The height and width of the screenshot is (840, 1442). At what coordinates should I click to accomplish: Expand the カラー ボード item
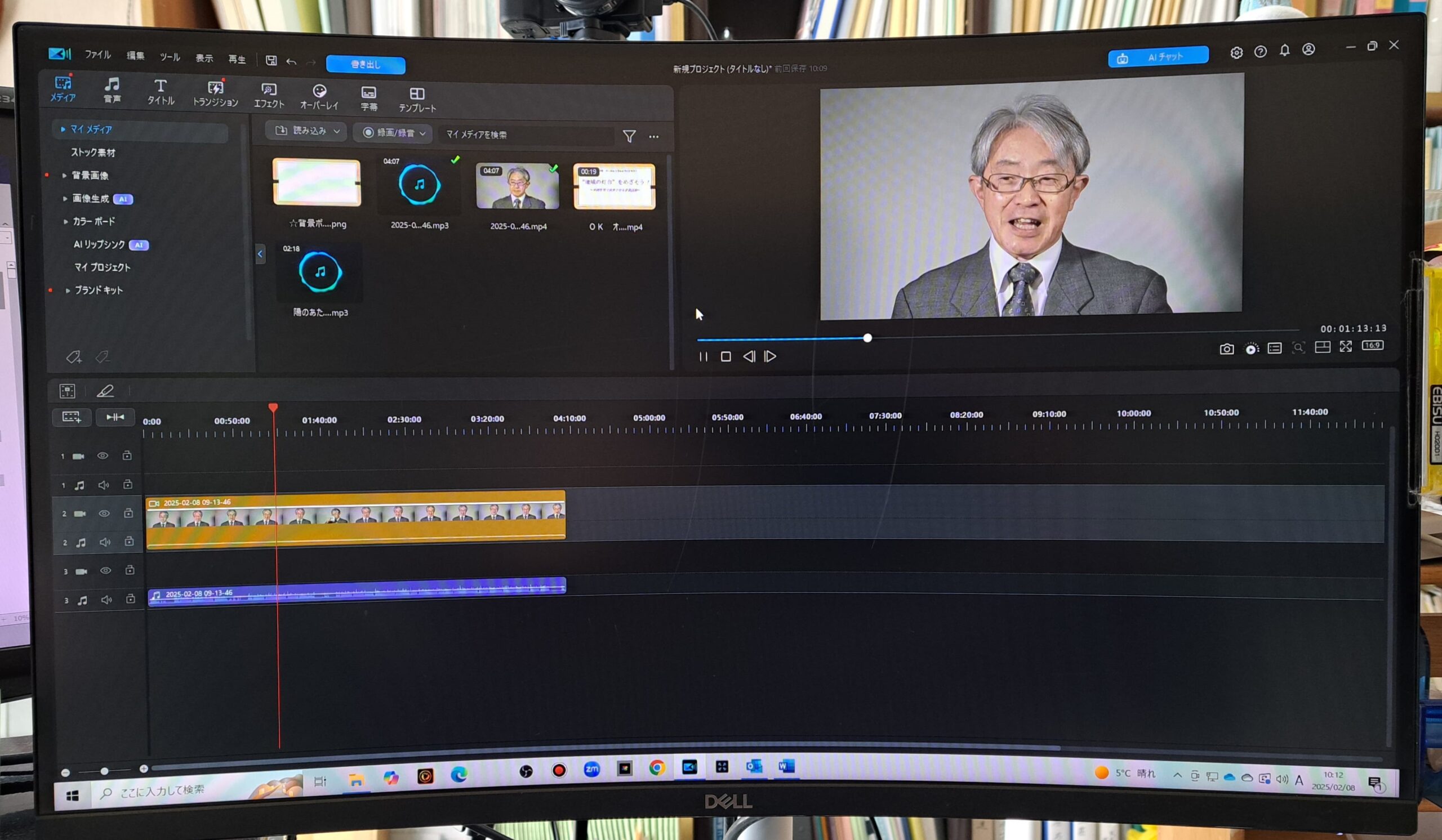click(x=65, y=221)
